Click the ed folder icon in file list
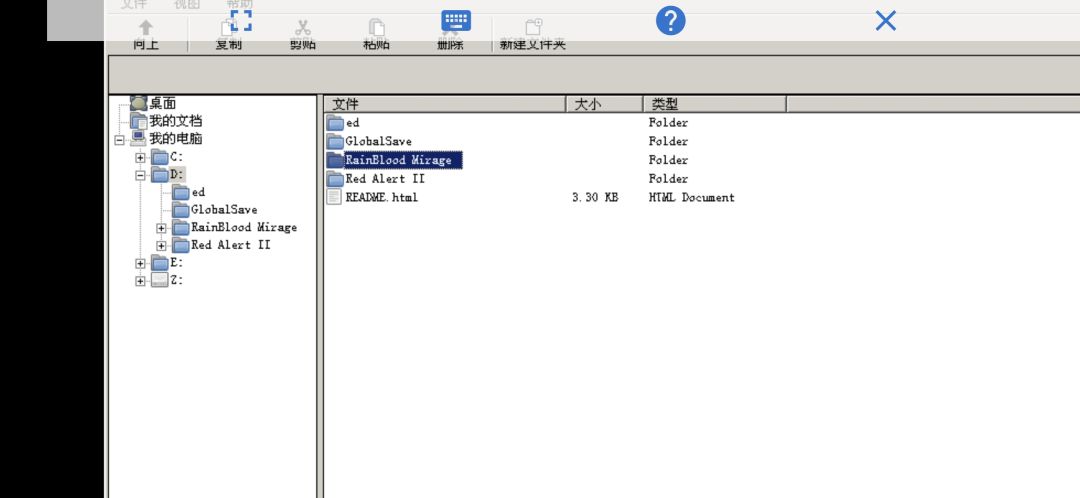The width and height of the screenshot is (1080, 498). tap(335, 123)
